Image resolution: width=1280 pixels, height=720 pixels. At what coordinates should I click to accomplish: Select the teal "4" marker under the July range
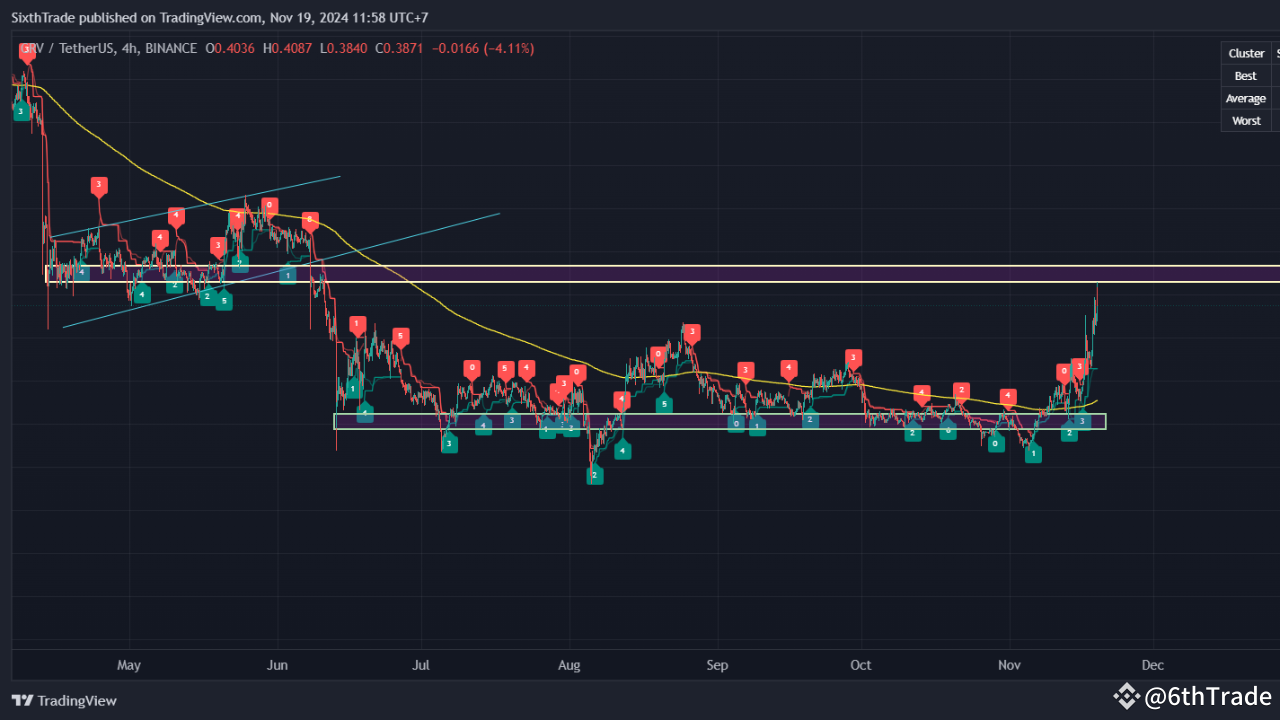pos(483,424)
